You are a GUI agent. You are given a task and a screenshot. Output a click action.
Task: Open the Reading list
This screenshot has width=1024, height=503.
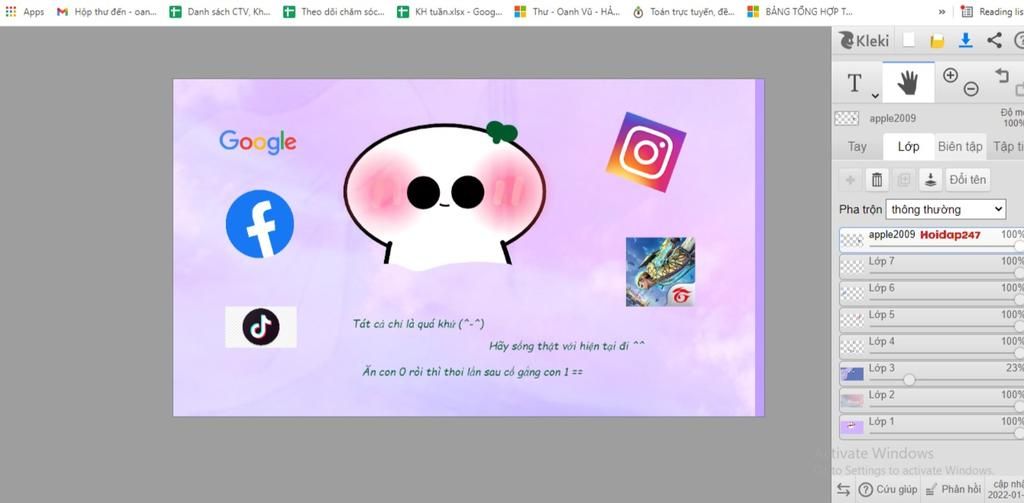992,12
